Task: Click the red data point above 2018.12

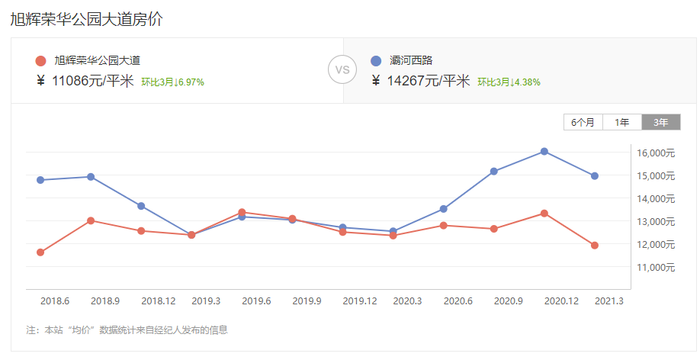Action: pos(141,231)
